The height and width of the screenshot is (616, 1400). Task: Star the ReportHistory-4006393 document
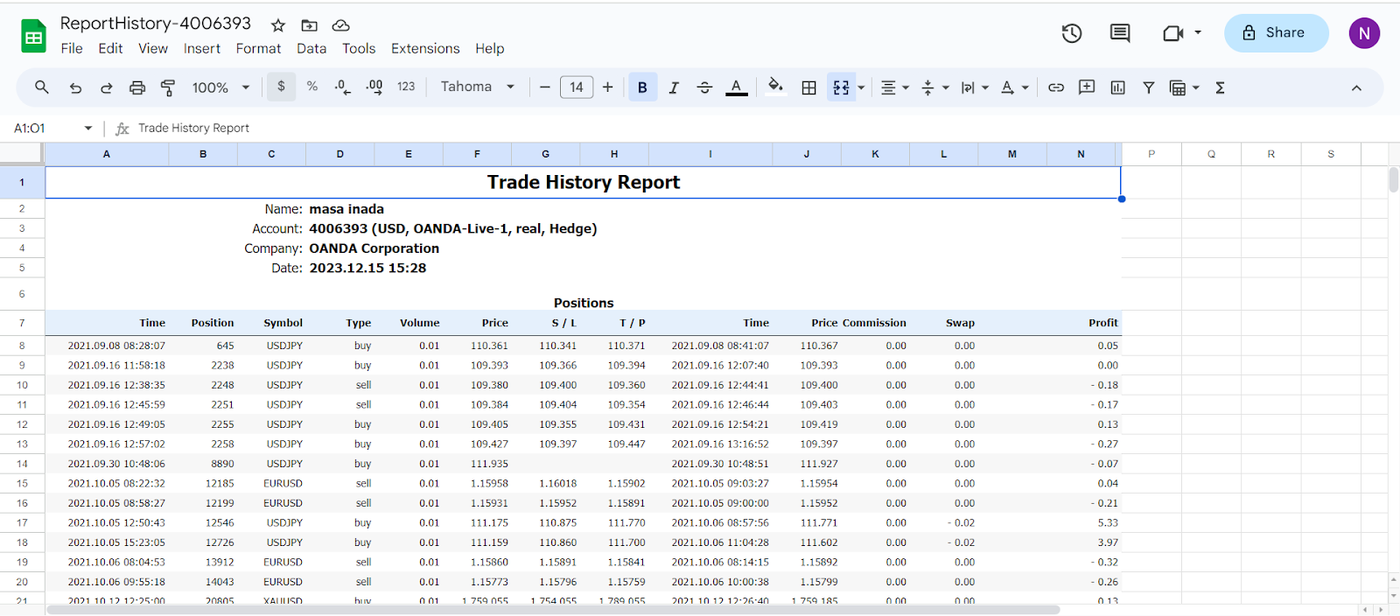[x=277, y=24]
